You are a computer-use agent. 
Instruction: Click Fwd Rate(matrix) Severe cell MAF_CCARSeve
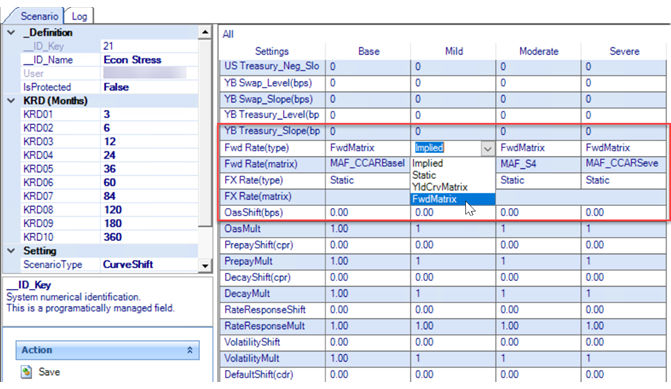622,163
